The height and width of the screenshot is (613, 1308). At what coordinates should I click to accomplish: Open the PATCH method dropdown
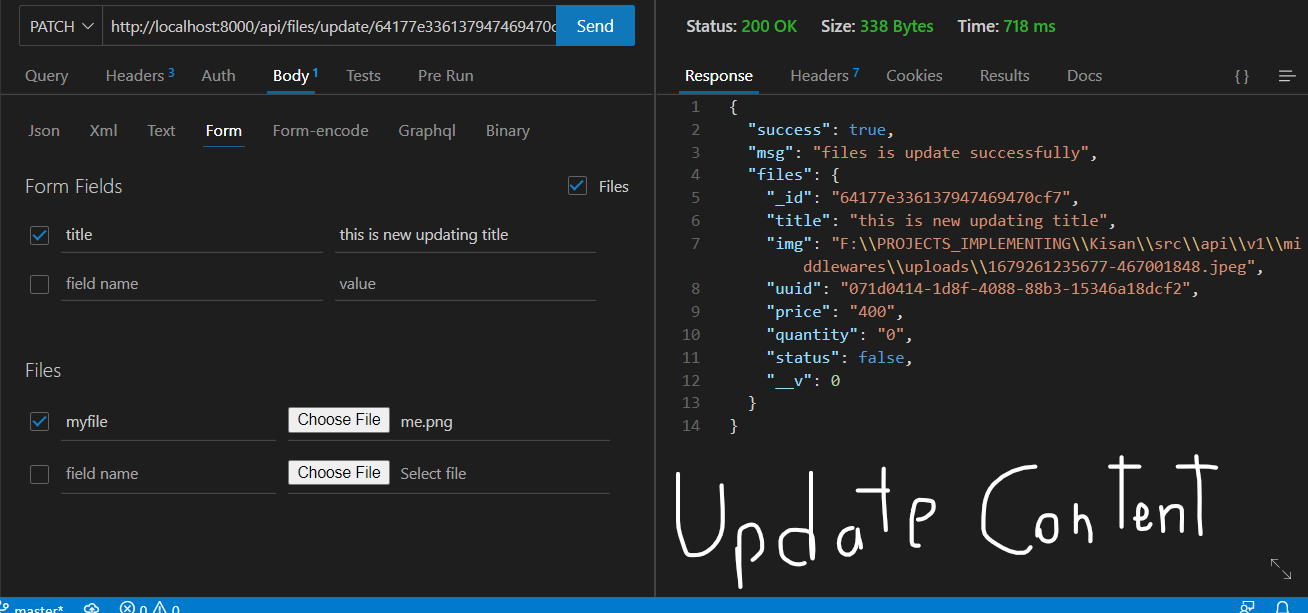pos(61,26)
